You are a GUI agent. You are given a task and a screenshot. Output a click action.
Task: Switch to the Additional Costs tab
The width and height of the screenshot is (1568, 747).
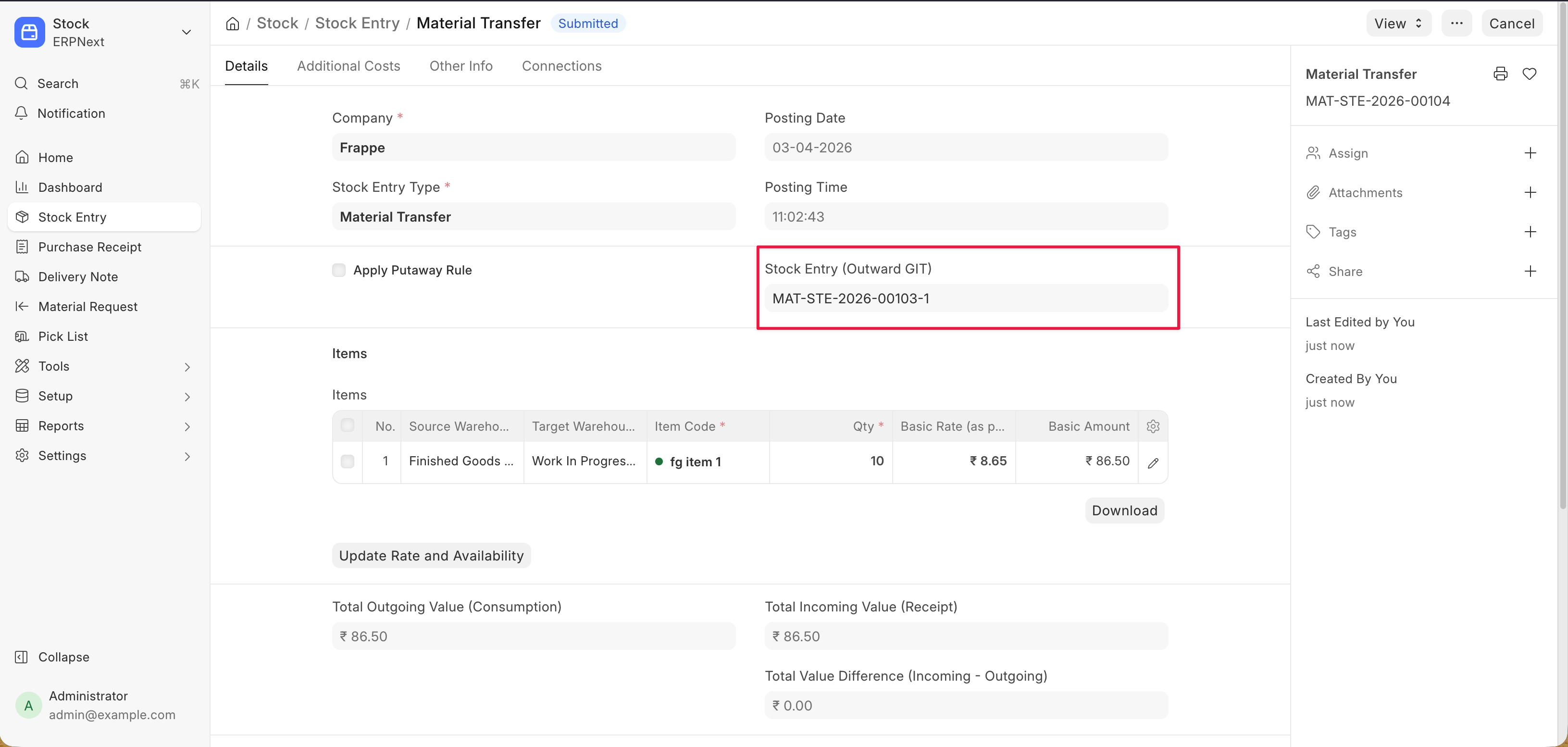tap(348, 66)
